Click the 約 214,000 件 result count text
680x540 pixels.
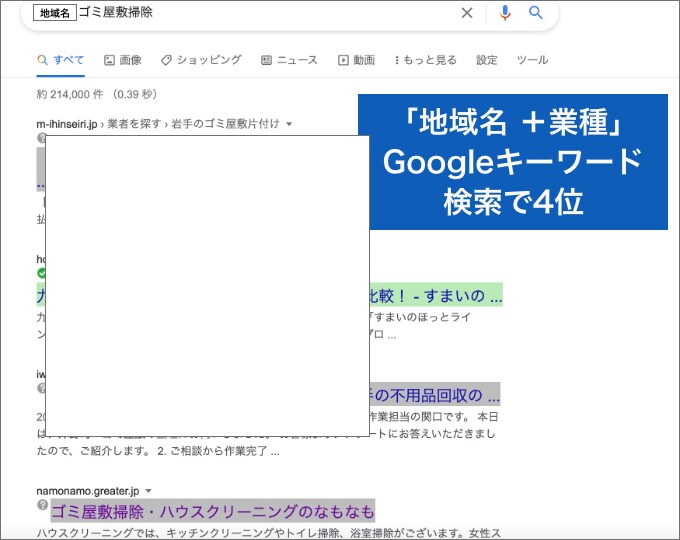[70, 94]
